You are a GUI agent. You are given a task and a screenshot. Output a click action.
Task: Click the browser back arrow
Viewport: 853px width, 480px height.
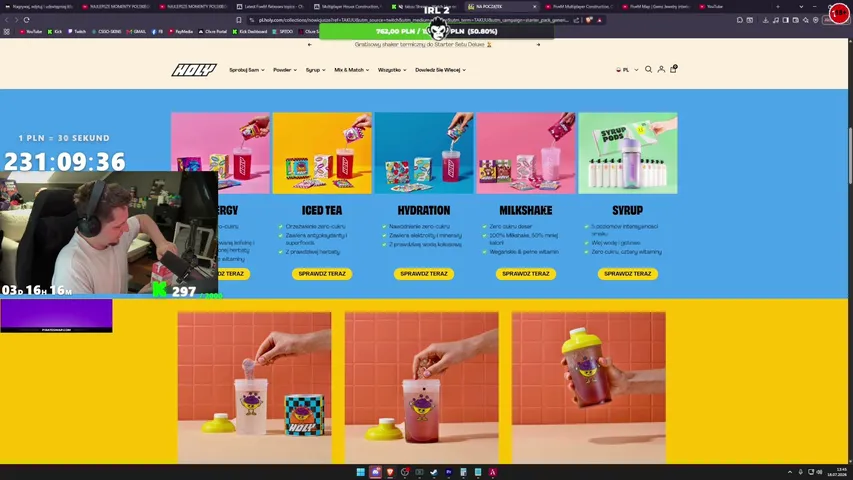(x=7, y=20)
